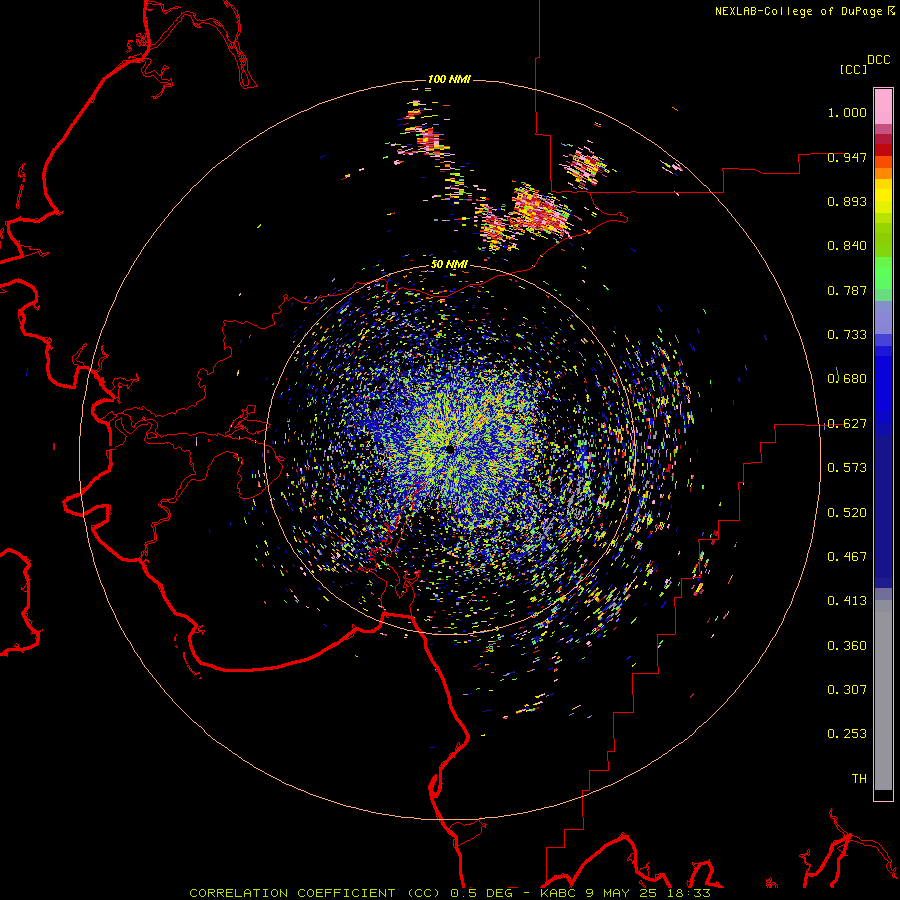Click the 0.307 colorbar value

click(847, 690)
